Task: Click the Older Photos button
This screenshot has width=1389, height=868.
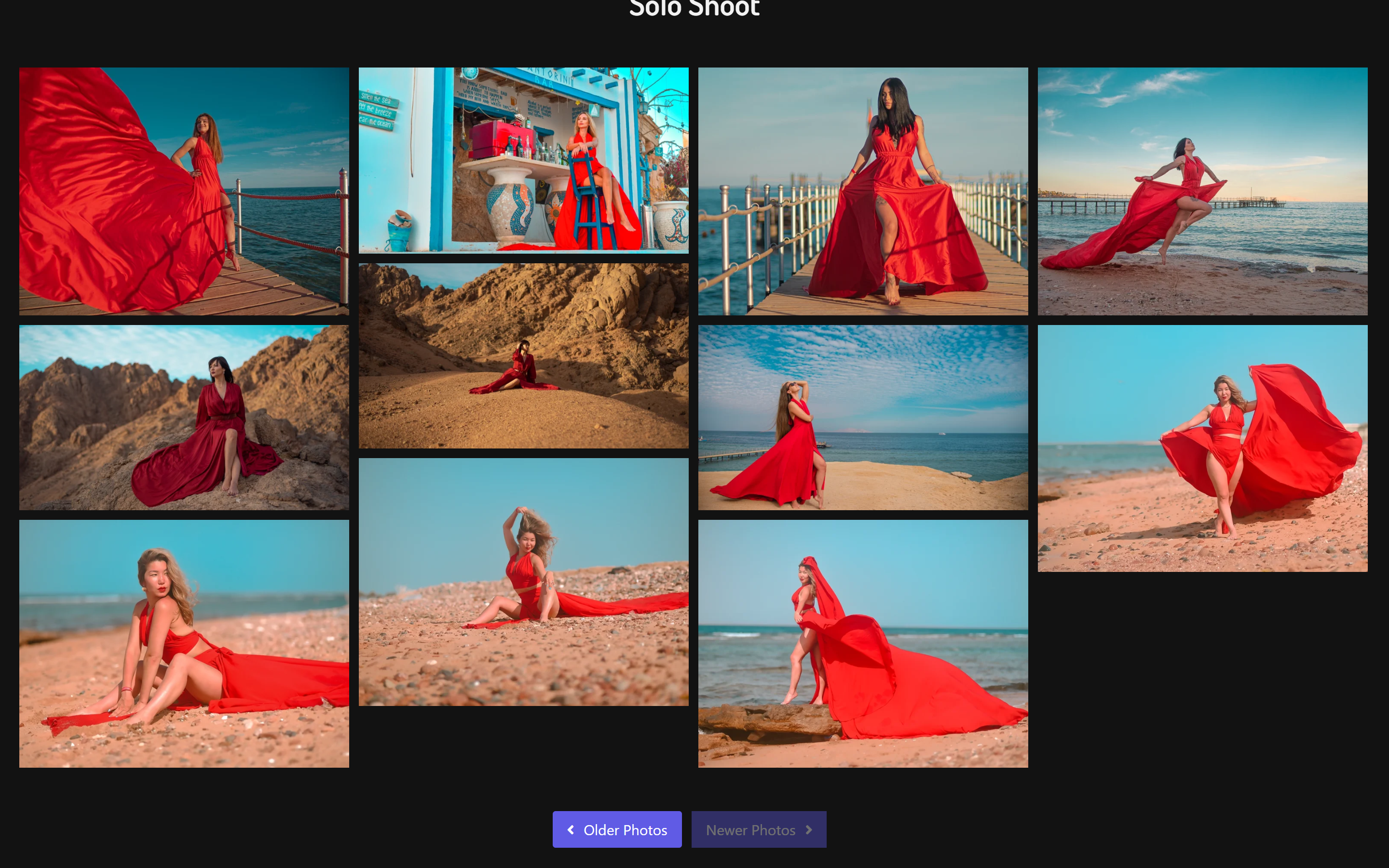Action: point(617,829)
